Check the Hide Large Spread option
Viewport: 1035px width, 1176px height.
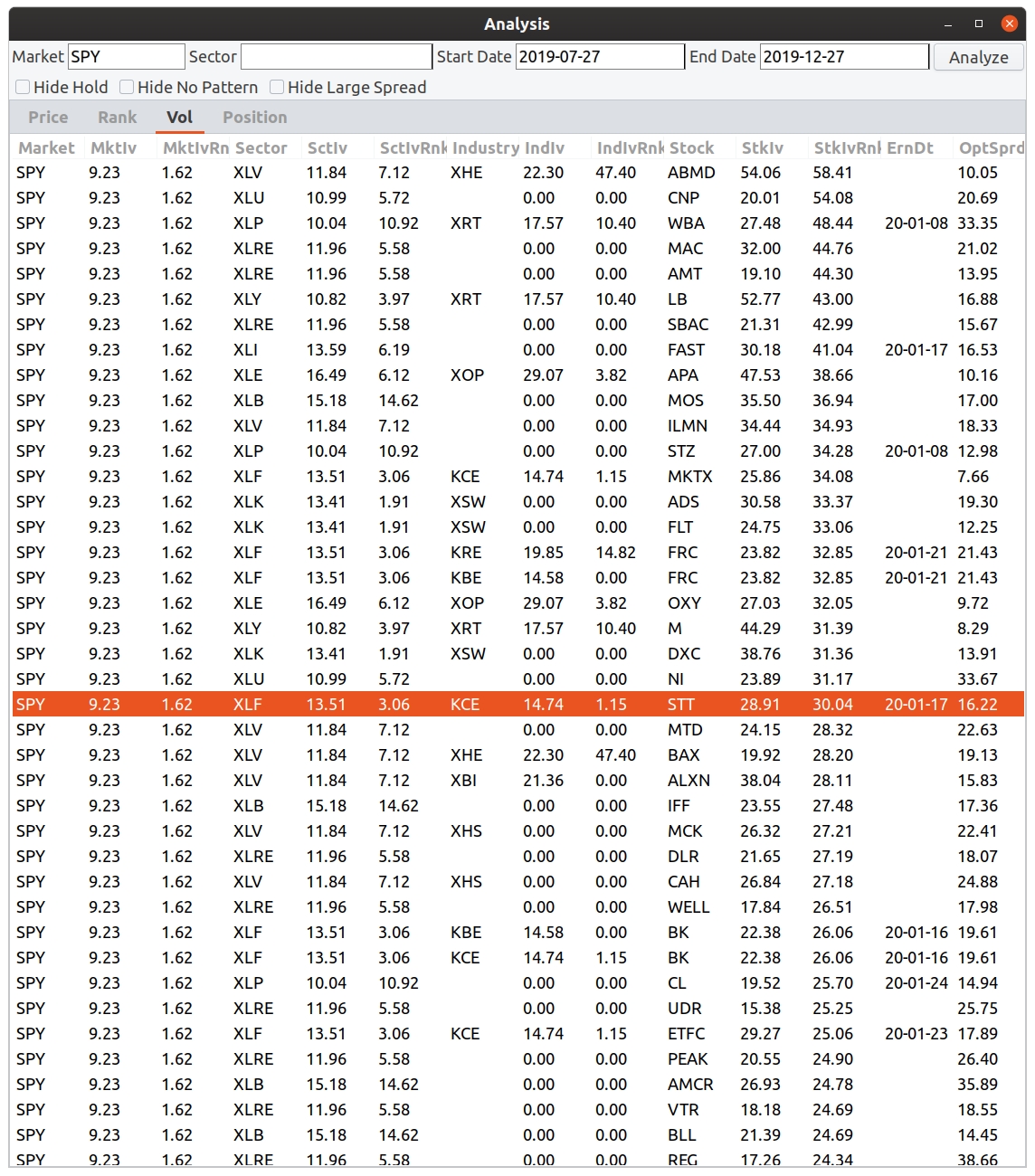pyautogui.click(x=347, y=87)
